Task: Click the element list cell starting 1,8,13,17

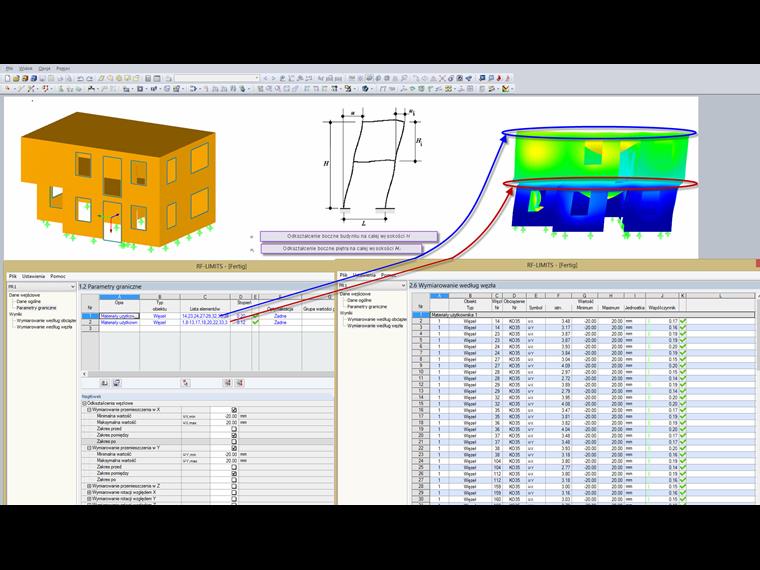Action: [x=205, y=322]
